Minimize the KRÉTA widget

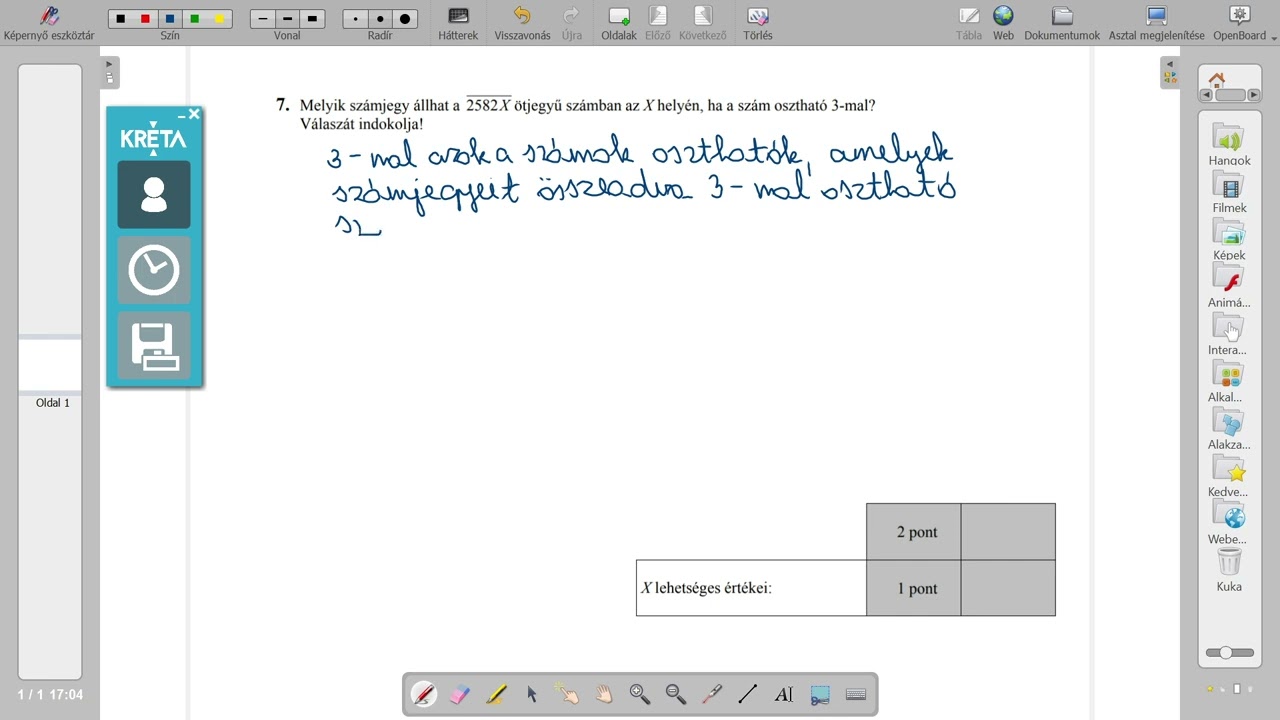pyautogui.click(x=181, y=116)
